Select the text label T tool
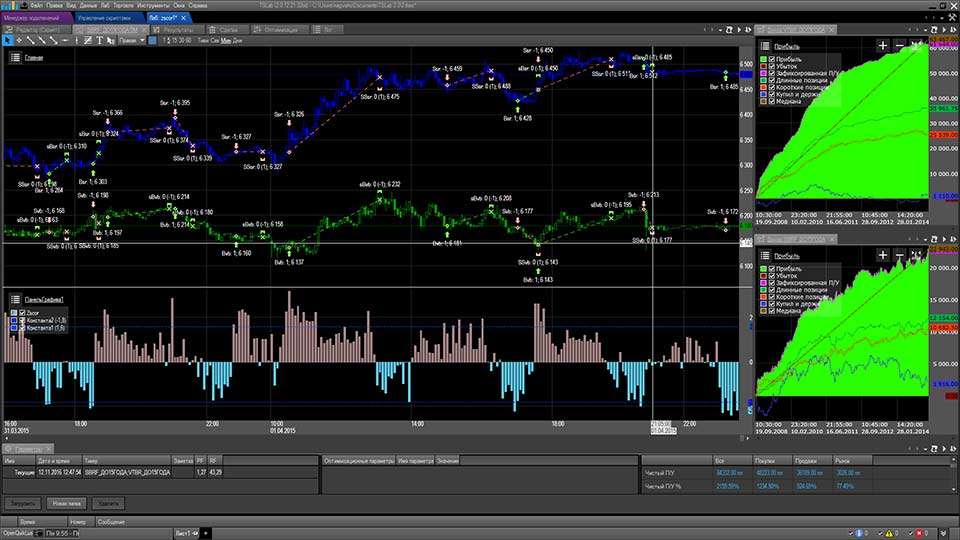 click(x=99, y=40)
